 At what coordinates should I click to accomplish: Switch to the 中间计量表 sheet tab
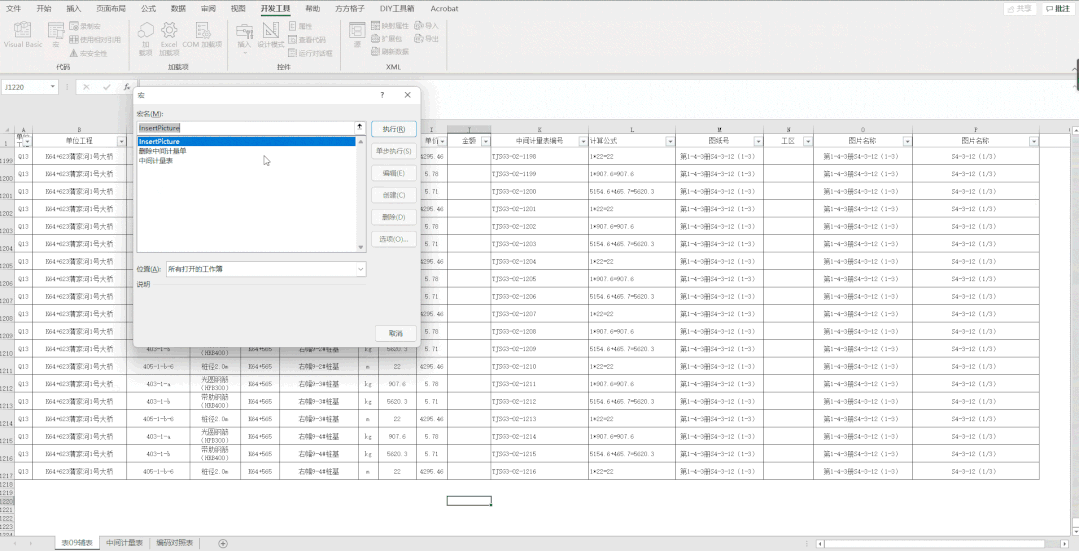[125, 543]
